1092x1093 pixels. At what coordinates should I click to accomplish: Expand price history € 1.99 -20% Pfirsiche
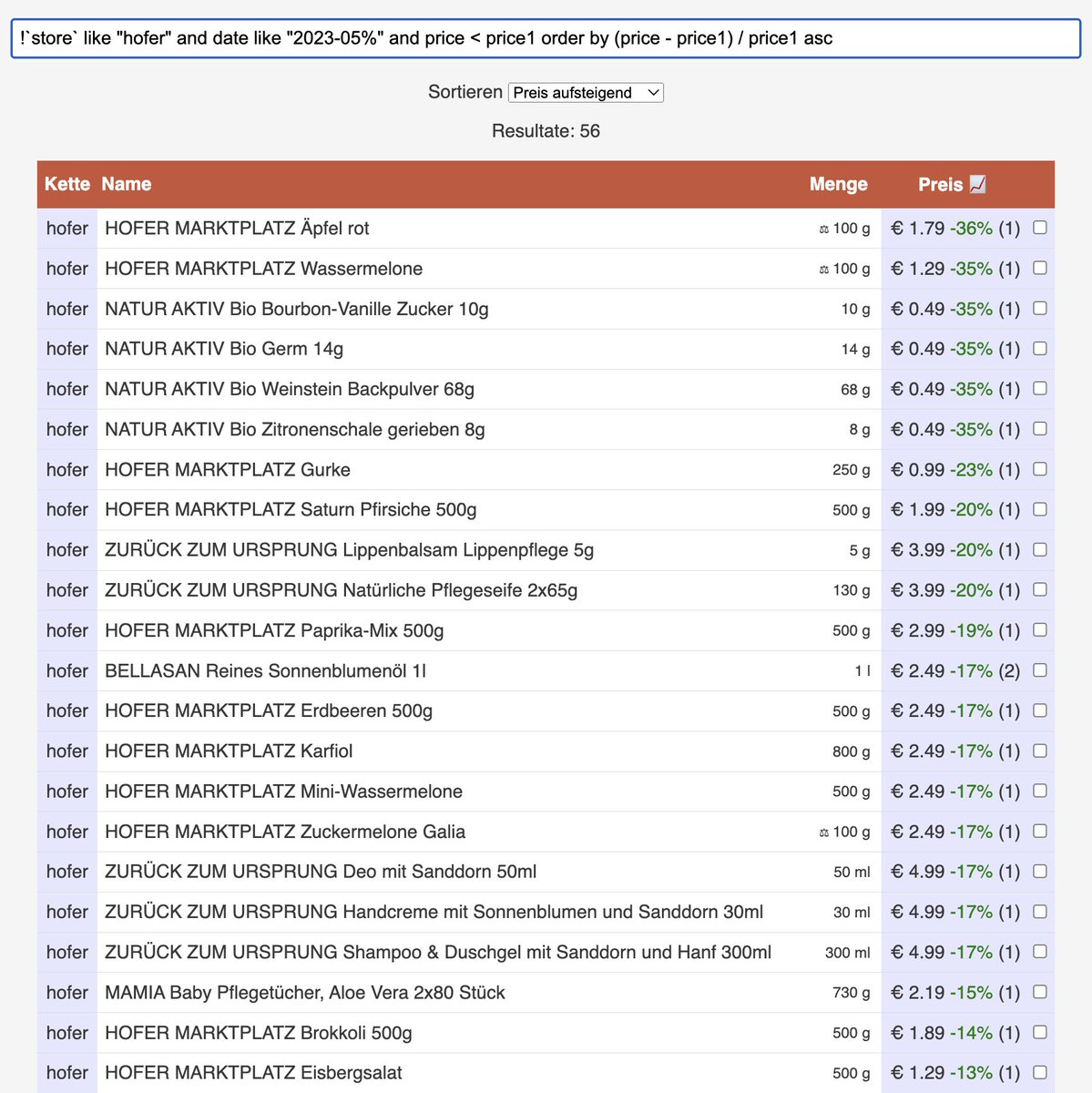tap(955, 510)
